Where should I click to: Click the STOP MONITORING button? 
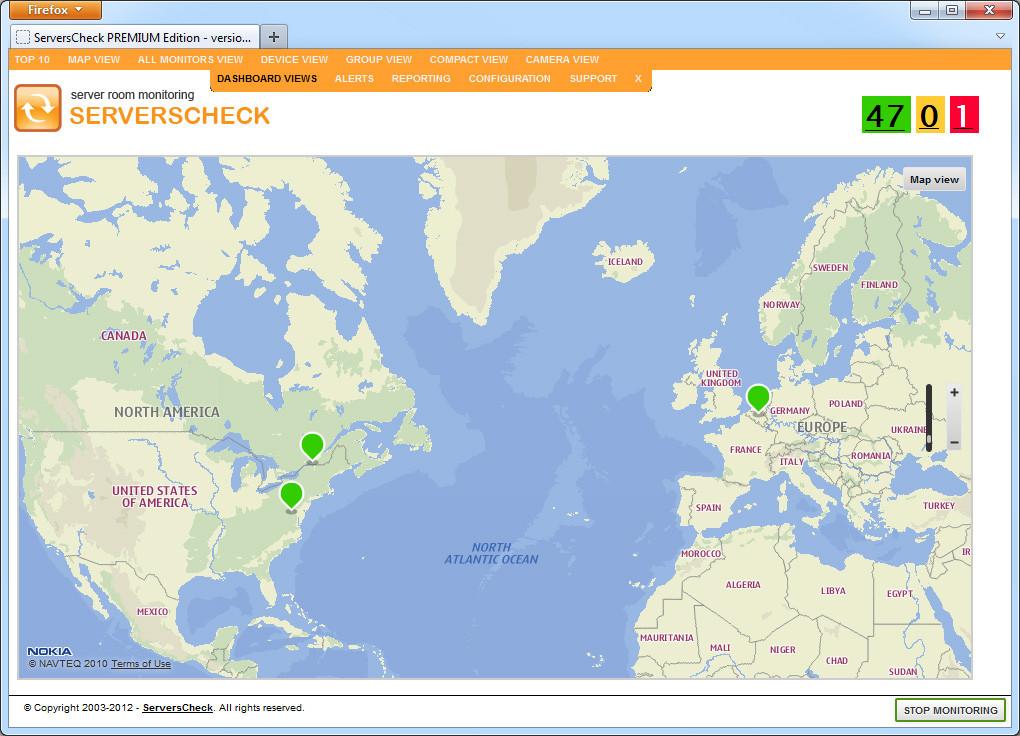coord(950,710)
